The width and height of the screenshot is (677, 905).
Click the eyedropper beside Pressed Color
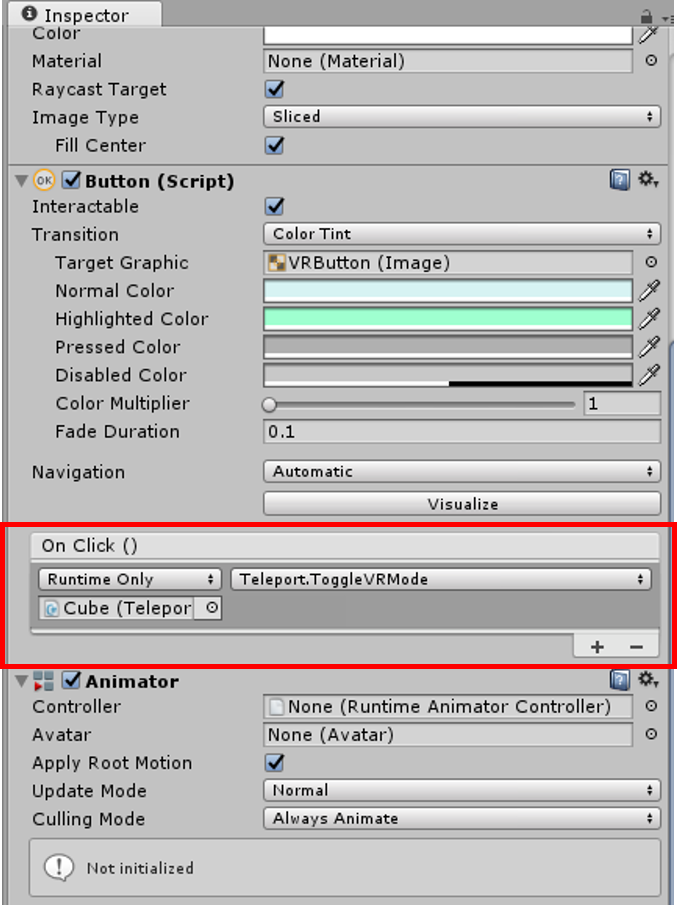click(649, 346)
